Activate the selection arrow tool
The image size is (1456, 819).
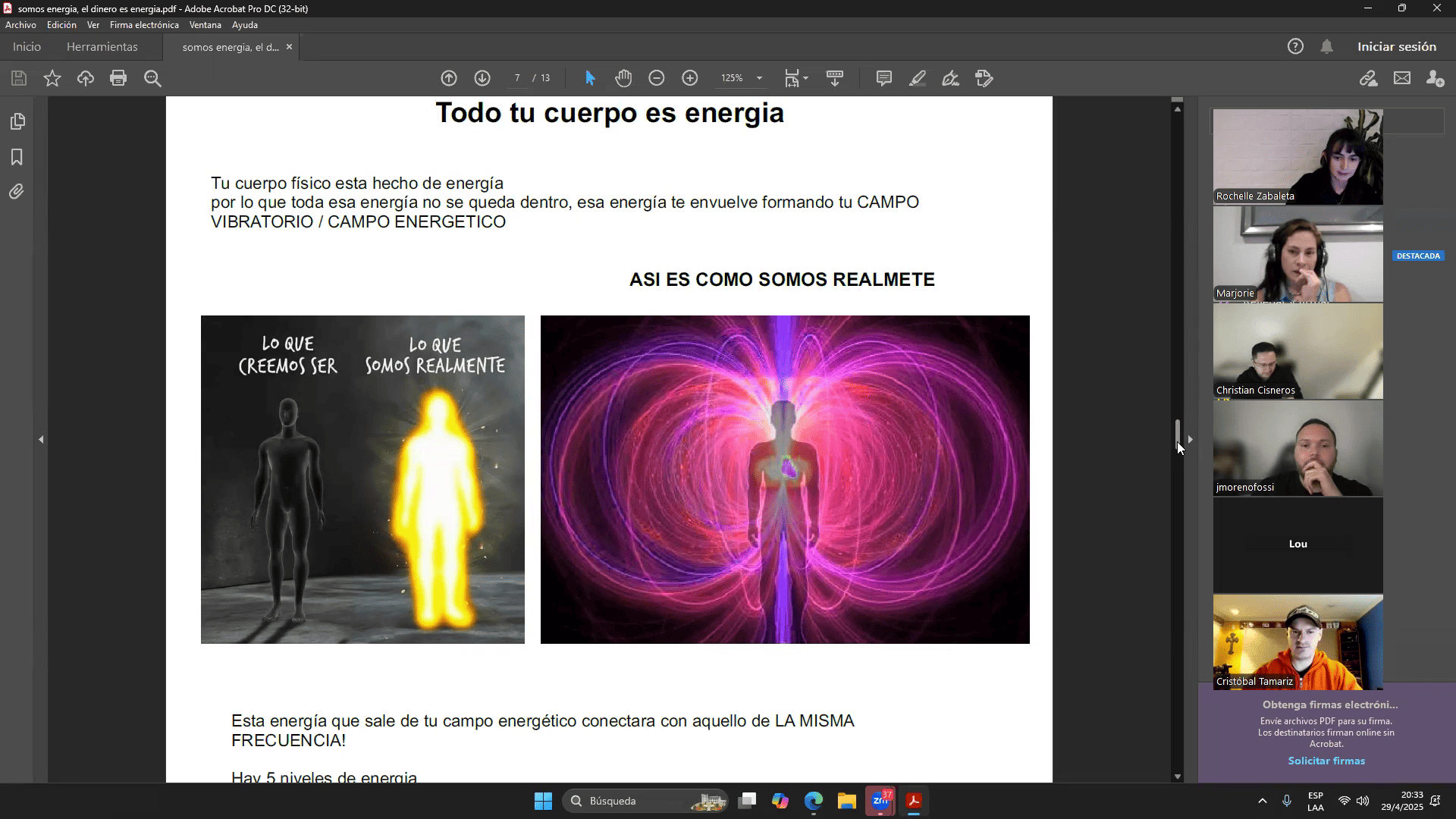(x=590, y=78)
